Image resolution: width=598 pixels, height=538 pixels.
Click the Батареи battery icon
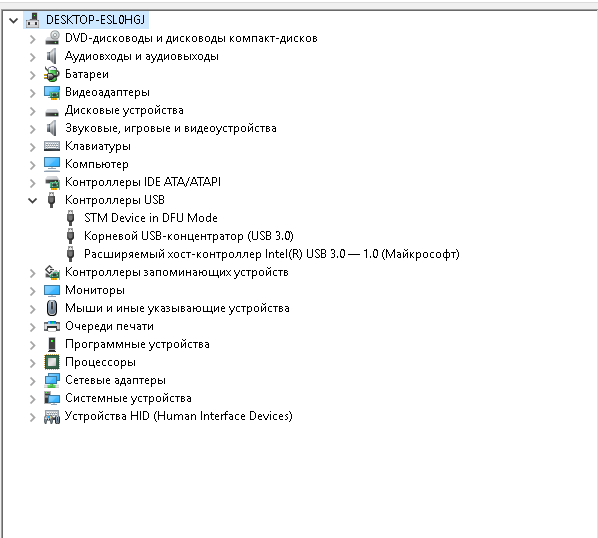(x=52, y=74)
